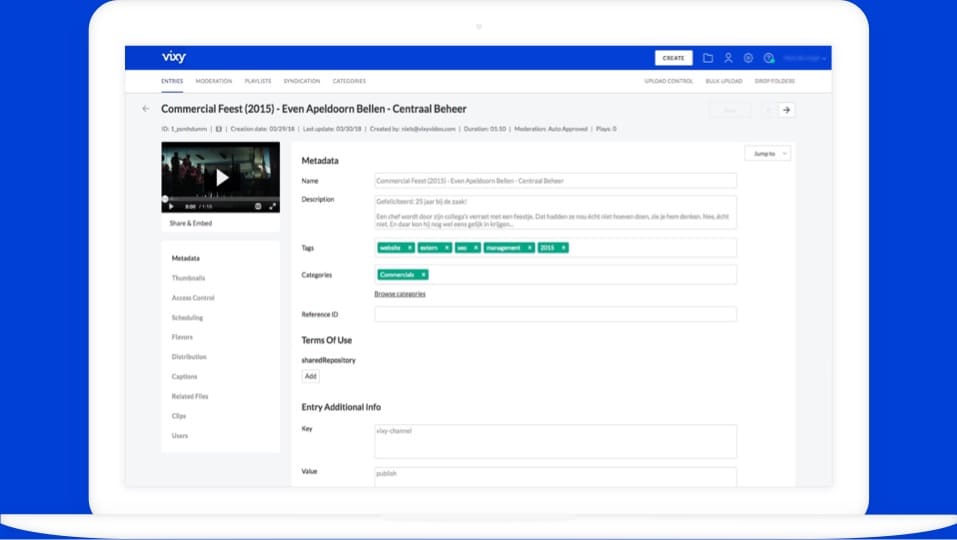957x540 pixels.
Task: Select Scheduling in the side menu
Action: click(x=187, y=318)
